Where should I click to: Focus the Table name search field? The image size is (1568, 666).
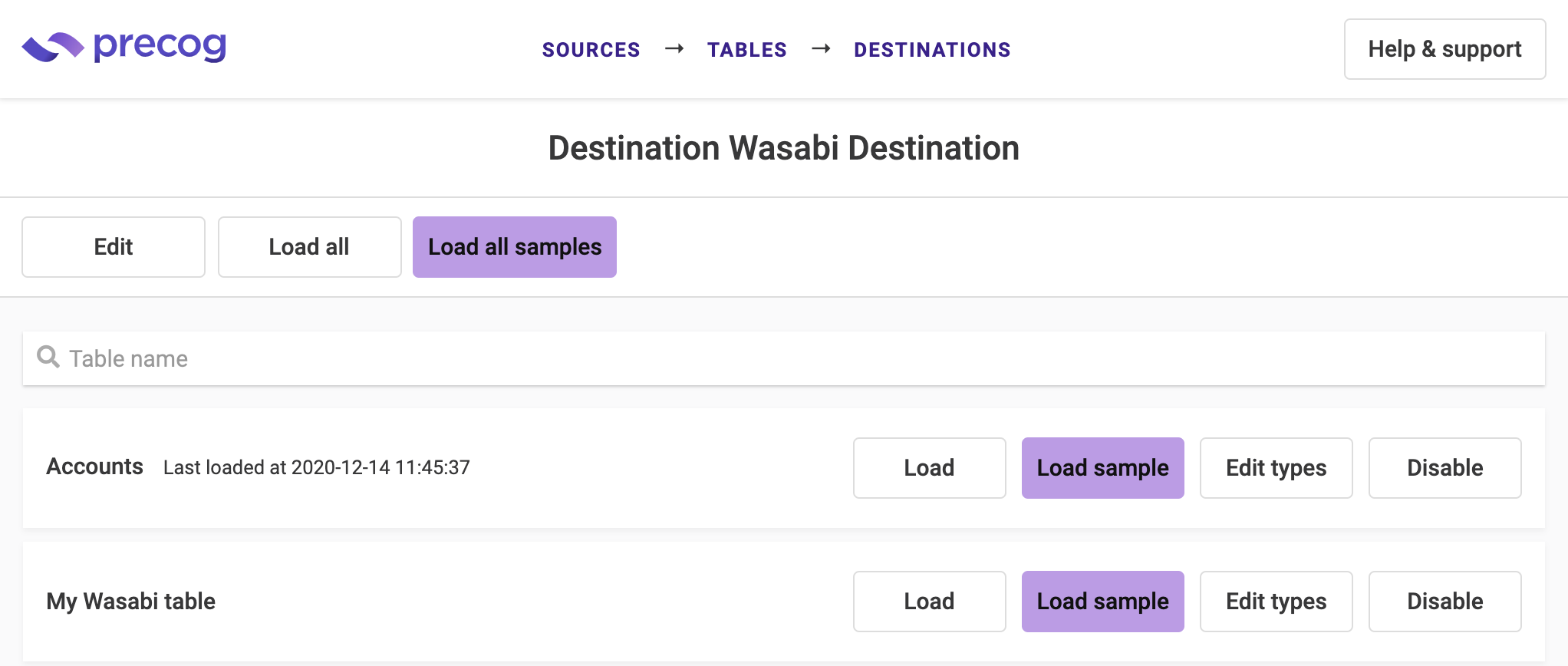pos(784,358)
